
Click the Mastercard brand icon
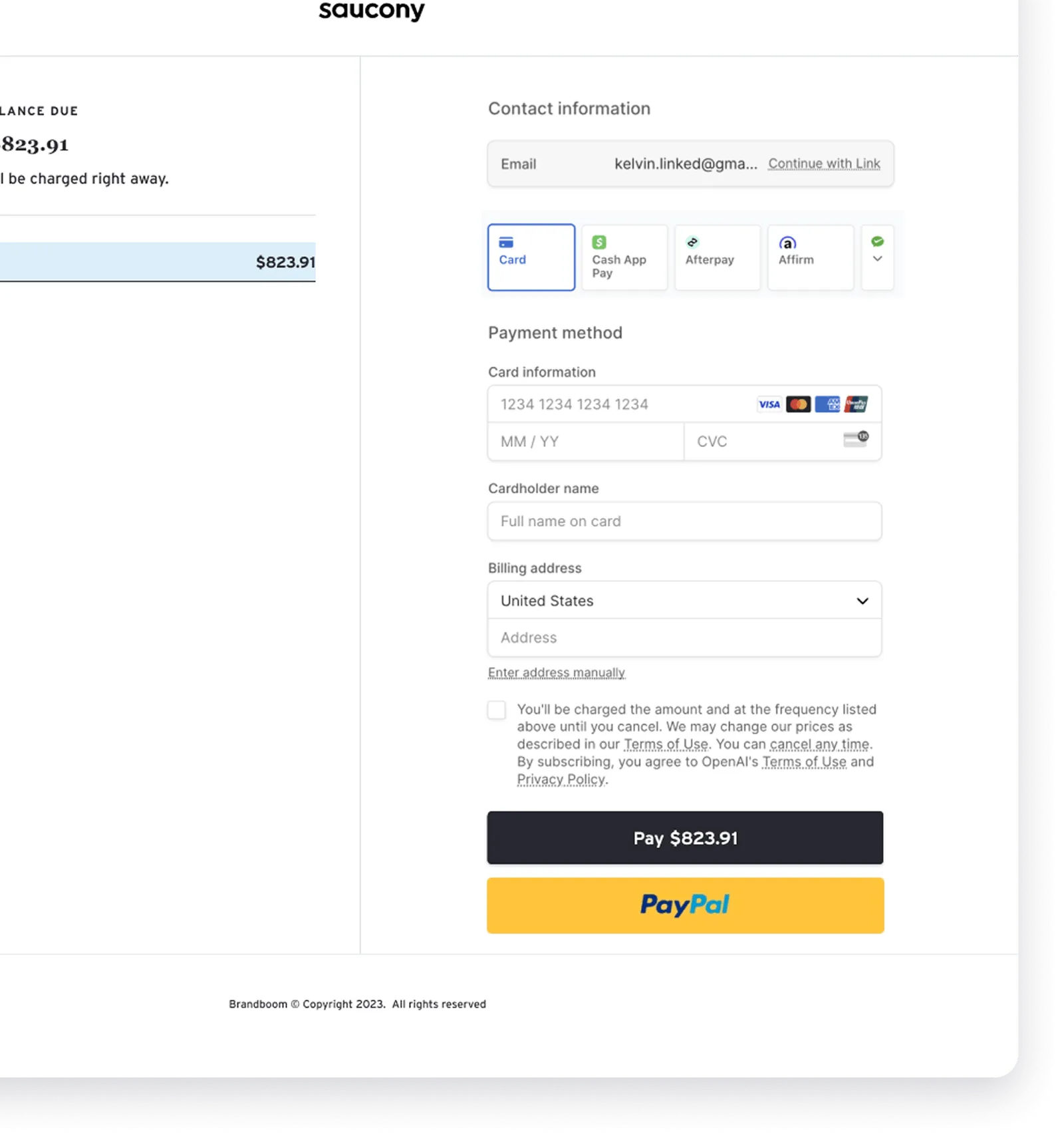799,404
